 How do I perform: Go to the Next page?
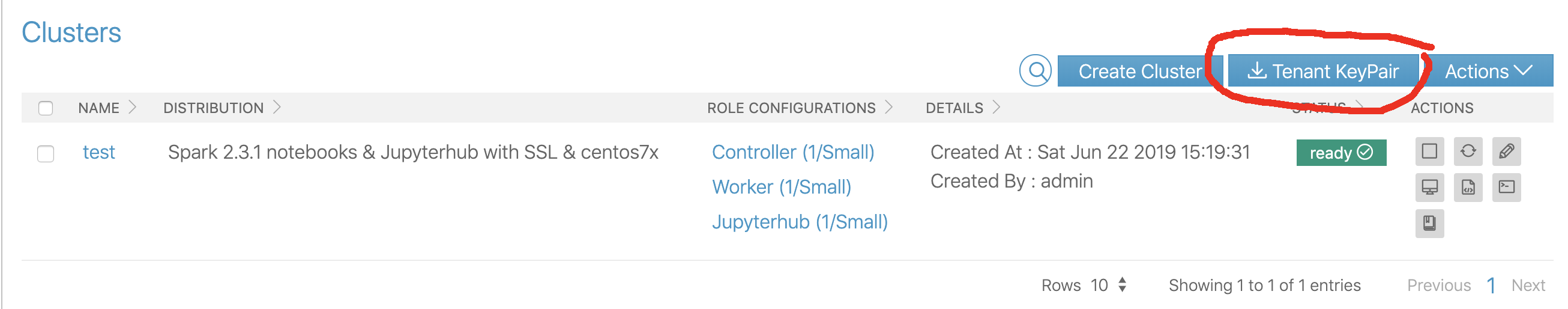pyautogui.click(x=1527, y=285)
